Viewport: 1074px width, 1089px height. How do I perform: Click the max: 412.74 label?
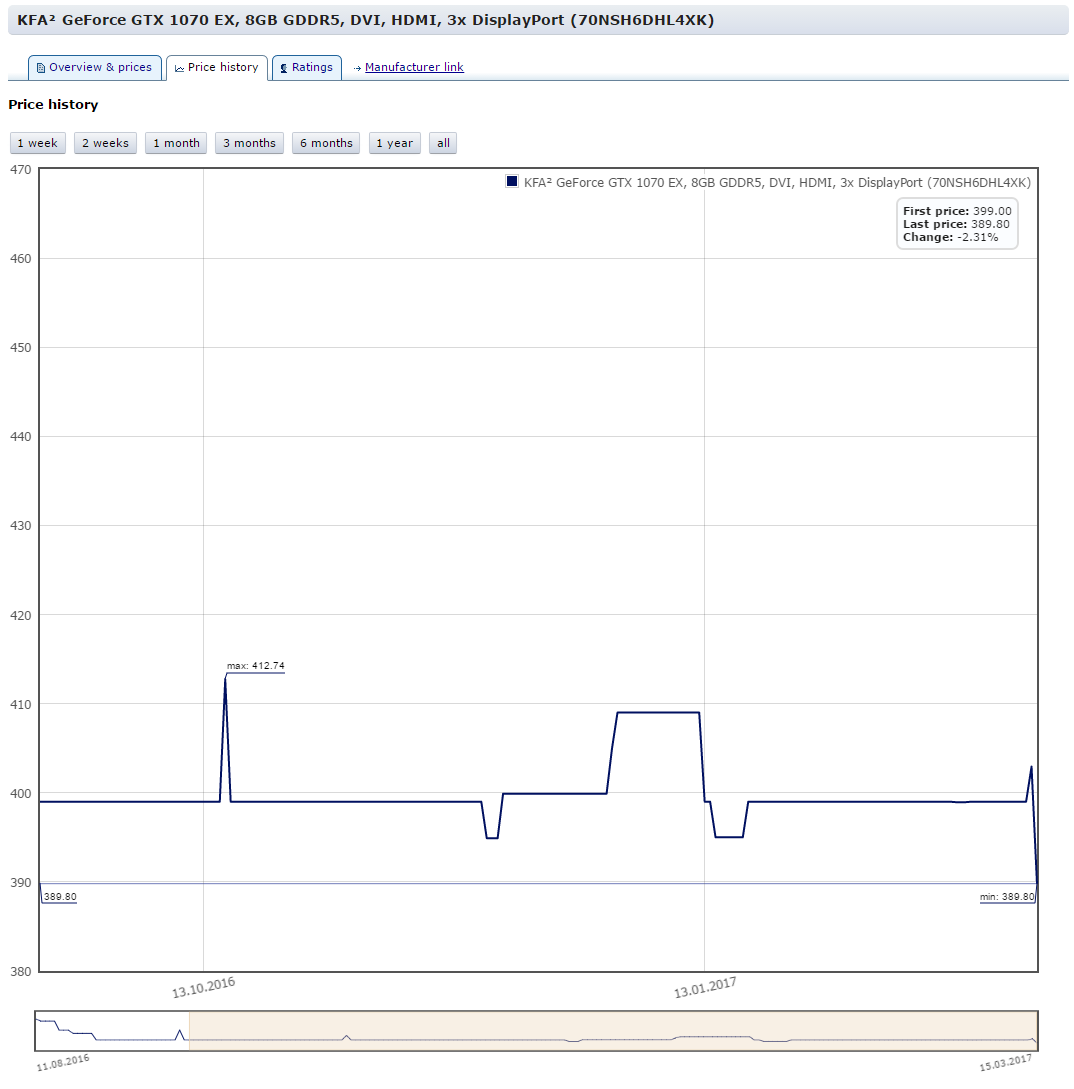coord(256,665)
